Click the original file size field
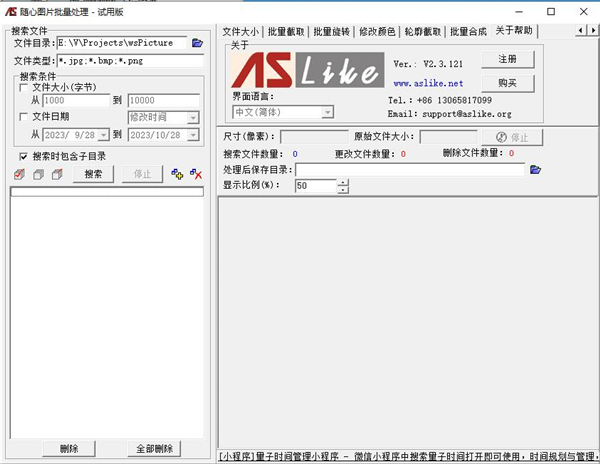The width and height of the screenshot is (600, 464). coord(449,137)
